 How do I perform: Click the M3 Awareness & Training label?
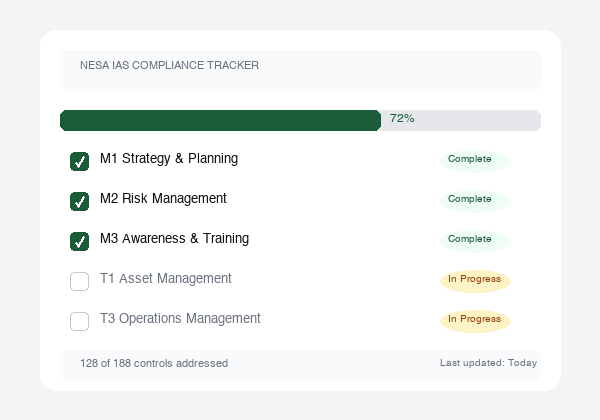click(174, 238)
